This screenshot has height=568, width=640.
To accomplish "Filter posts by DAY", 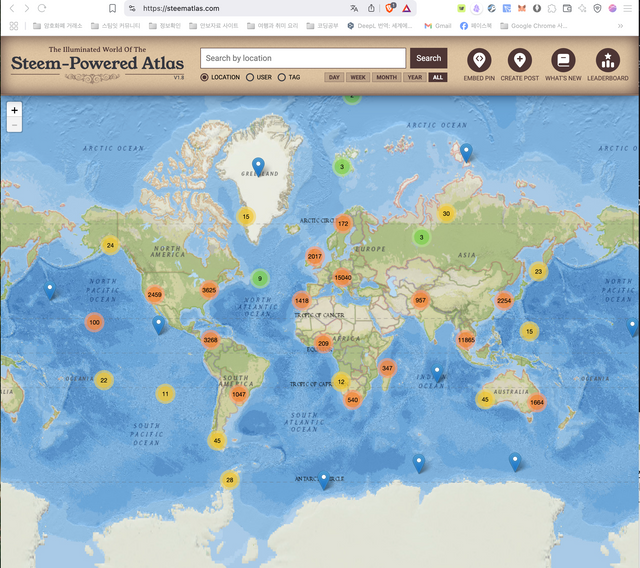I will (334, 77).
